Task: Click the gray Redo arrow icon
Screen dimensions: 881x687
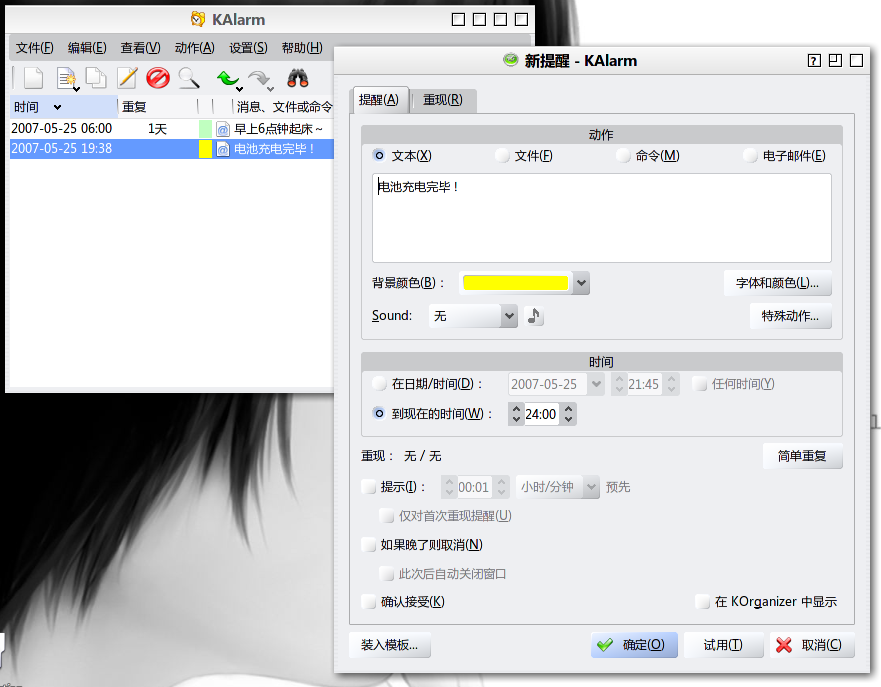Action: point(258,78)
